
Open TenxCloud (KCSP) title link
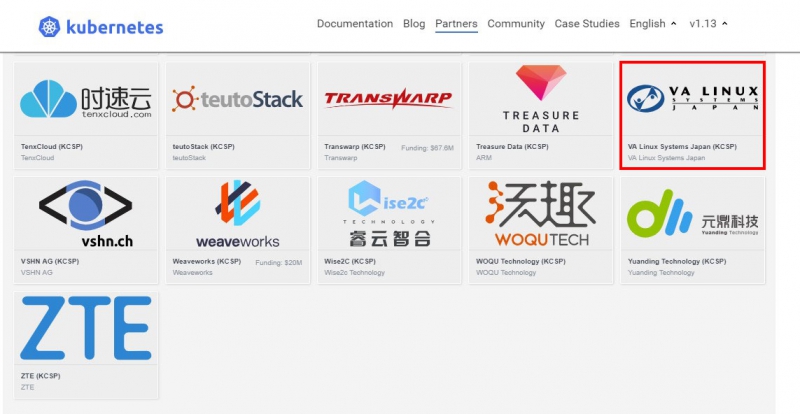tap(52, 147)
